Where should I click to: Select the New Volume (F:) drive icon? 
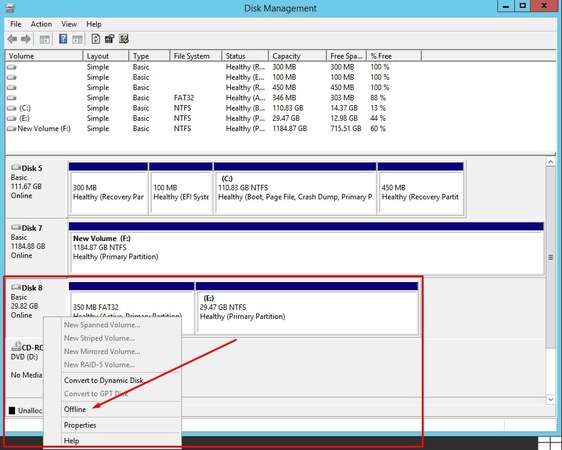11,129
